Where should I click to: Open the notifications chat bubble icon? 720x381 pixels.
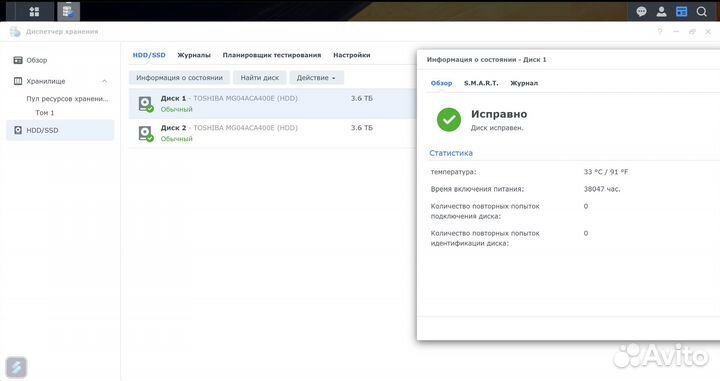(641, 11)
